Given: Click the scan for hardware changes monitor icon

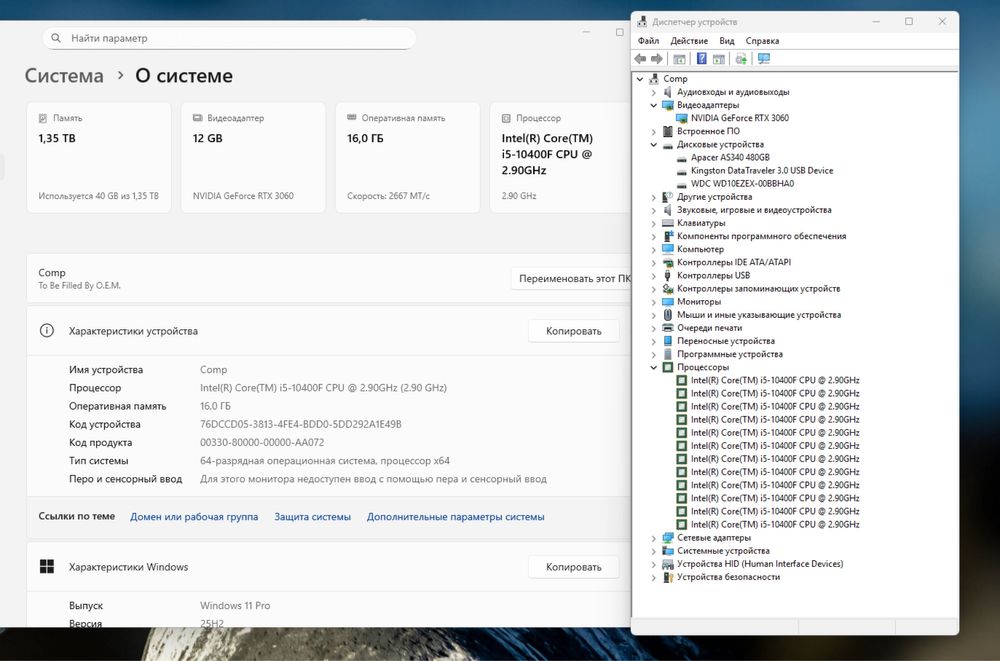Looking at the screenshot, I should click(763, 59).
